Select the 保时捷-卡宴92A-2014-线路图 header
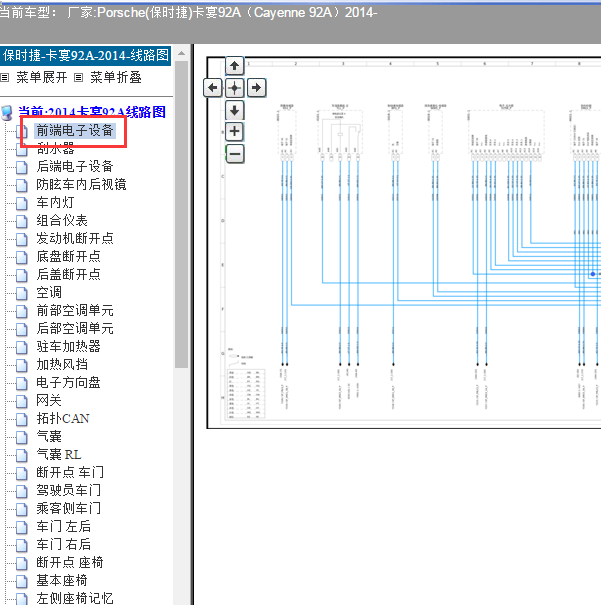601x605 pixels. coord(86,56)
